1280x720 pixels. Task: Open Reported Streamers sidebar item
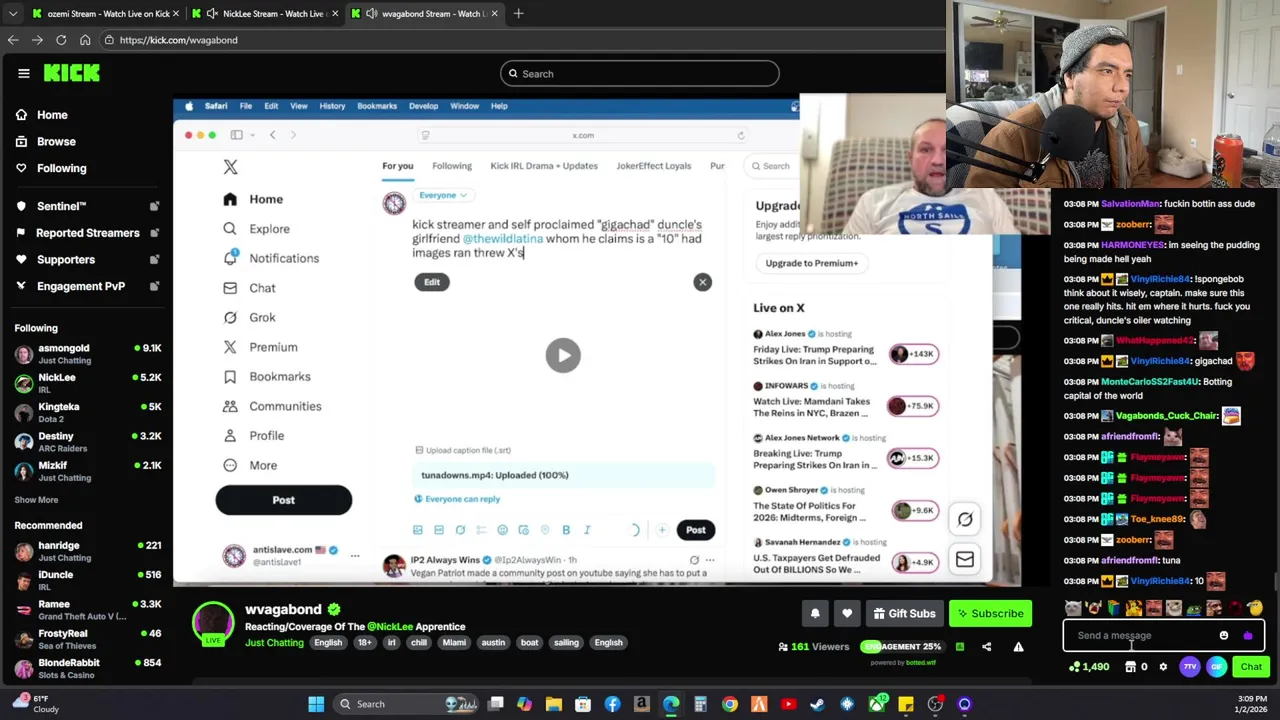point(86,232)
